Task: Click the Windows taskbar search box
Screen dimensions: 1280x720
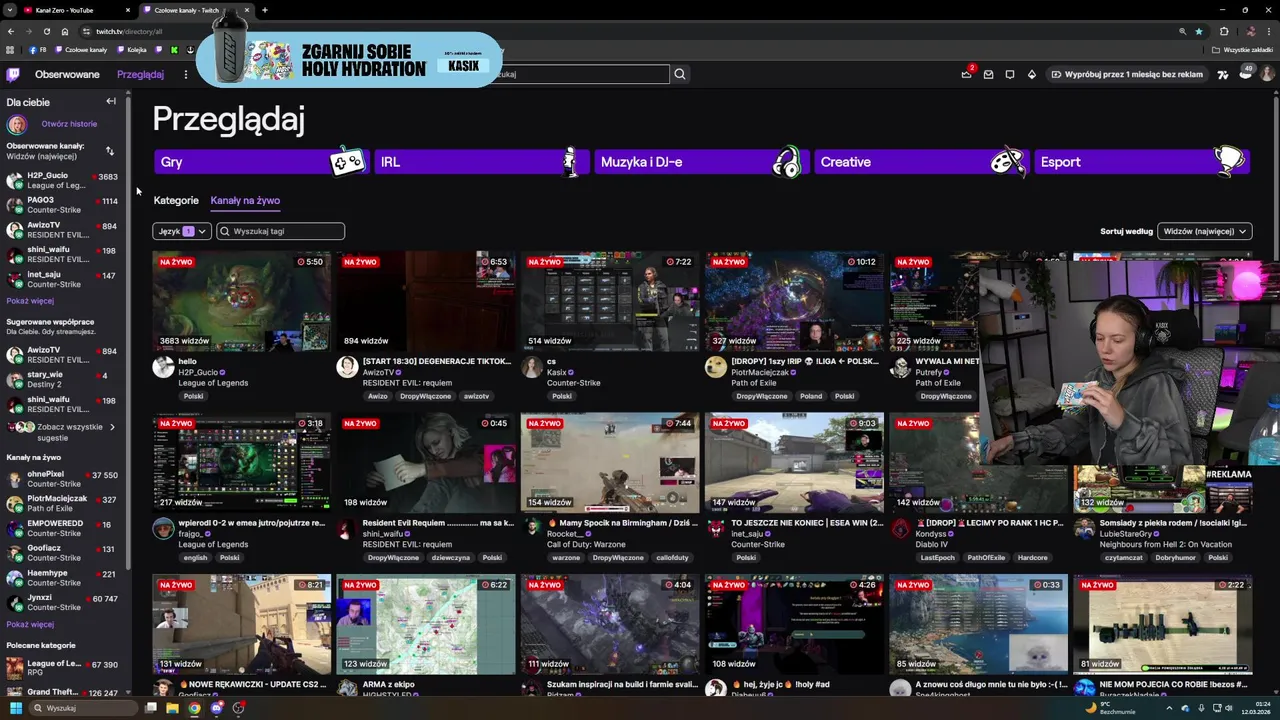Action: (82, 708)
